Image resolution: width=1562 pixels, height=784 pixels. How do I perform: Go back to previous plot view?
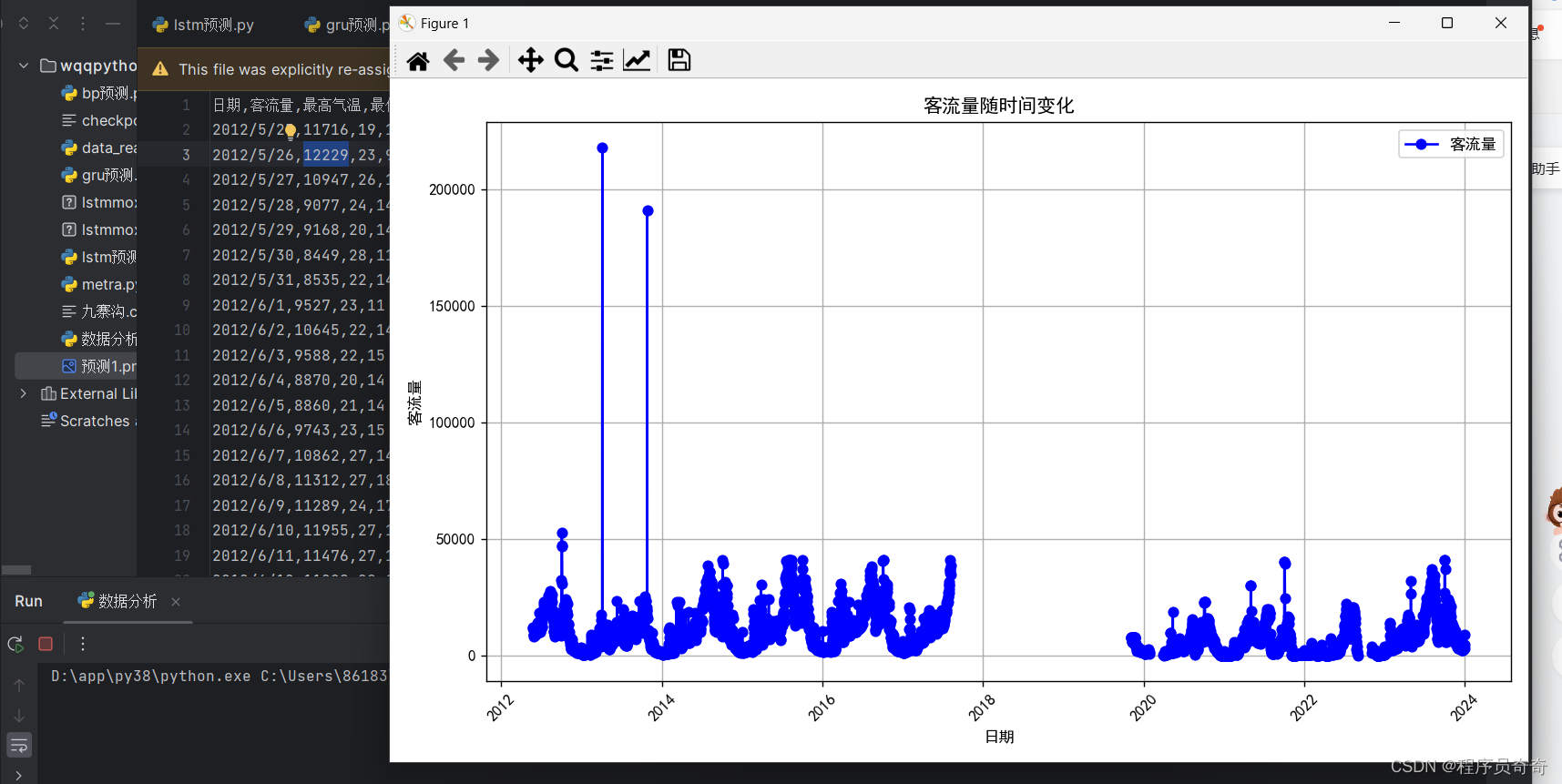click(x=454, y=61)
